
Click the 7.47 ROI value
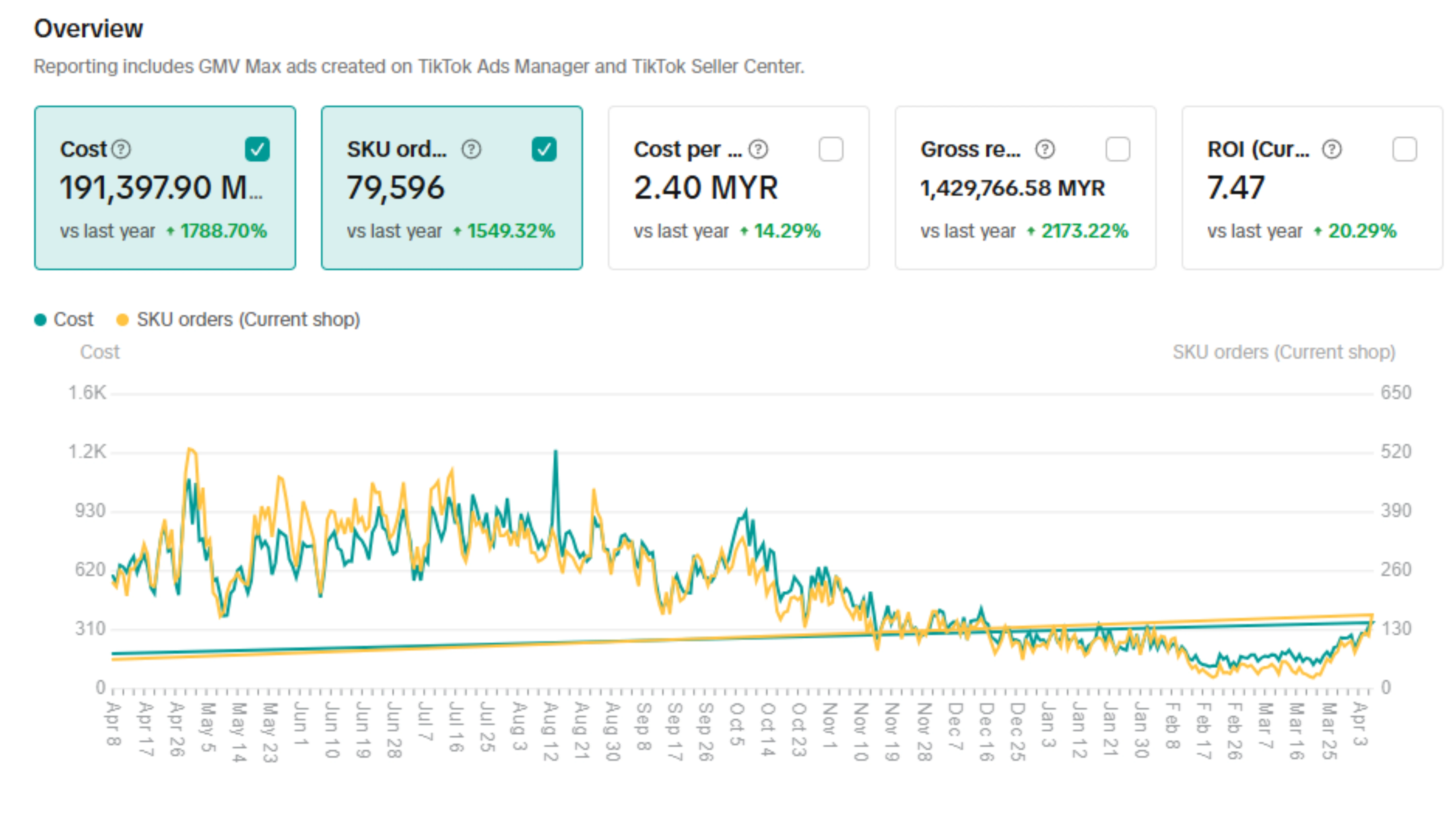(1236, 188)
